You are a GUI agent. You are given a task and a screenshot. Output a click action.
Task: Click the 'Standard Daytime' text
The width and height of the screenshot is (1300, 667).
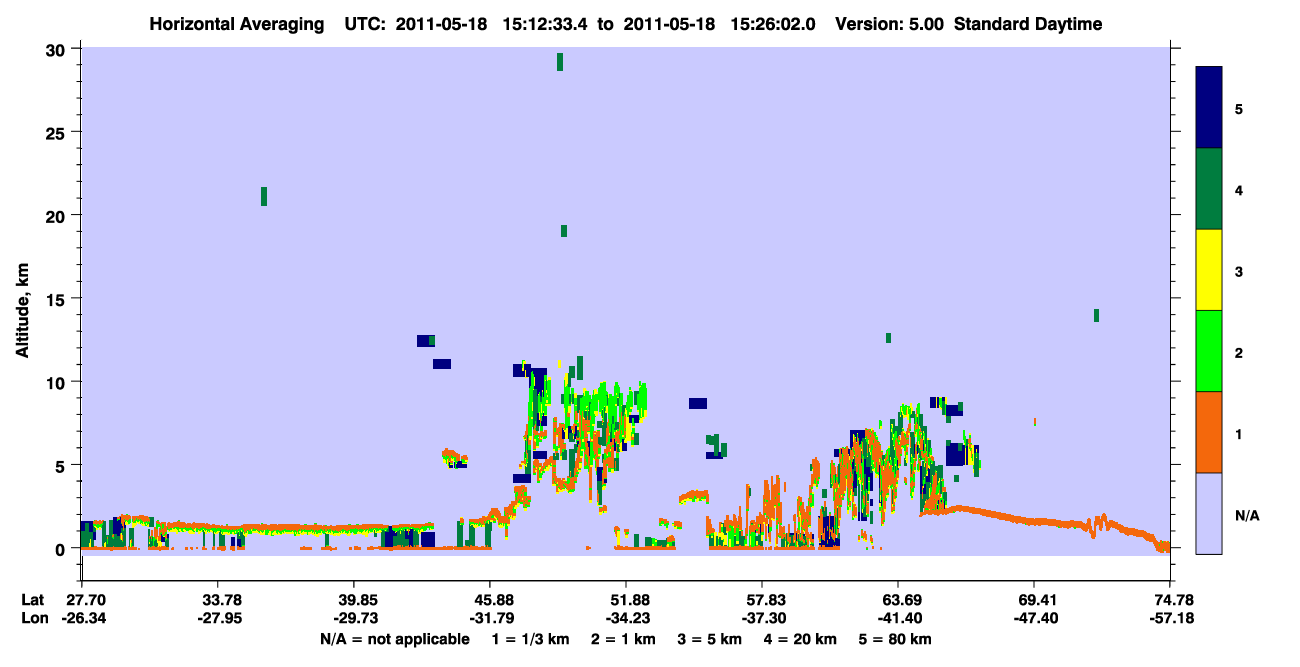pyautogui.click(x=1028, y=24)
